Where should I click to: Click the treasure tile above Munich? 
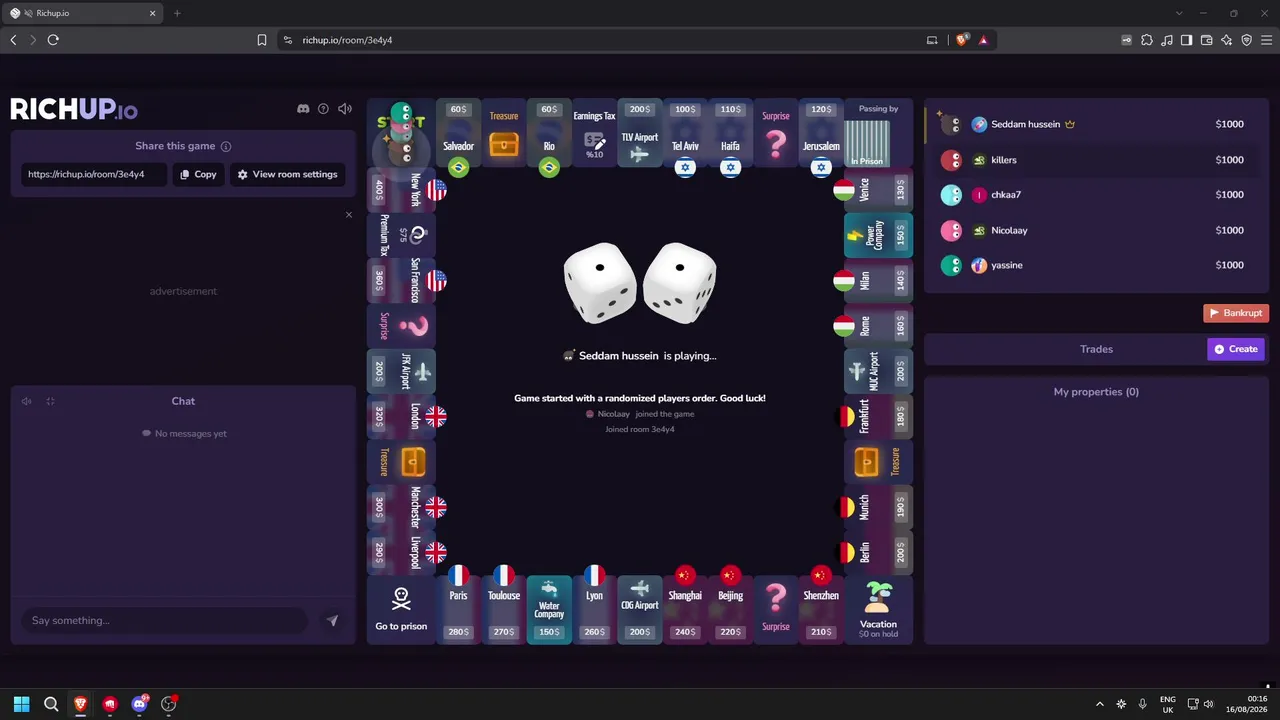click(x=878, y=462)
